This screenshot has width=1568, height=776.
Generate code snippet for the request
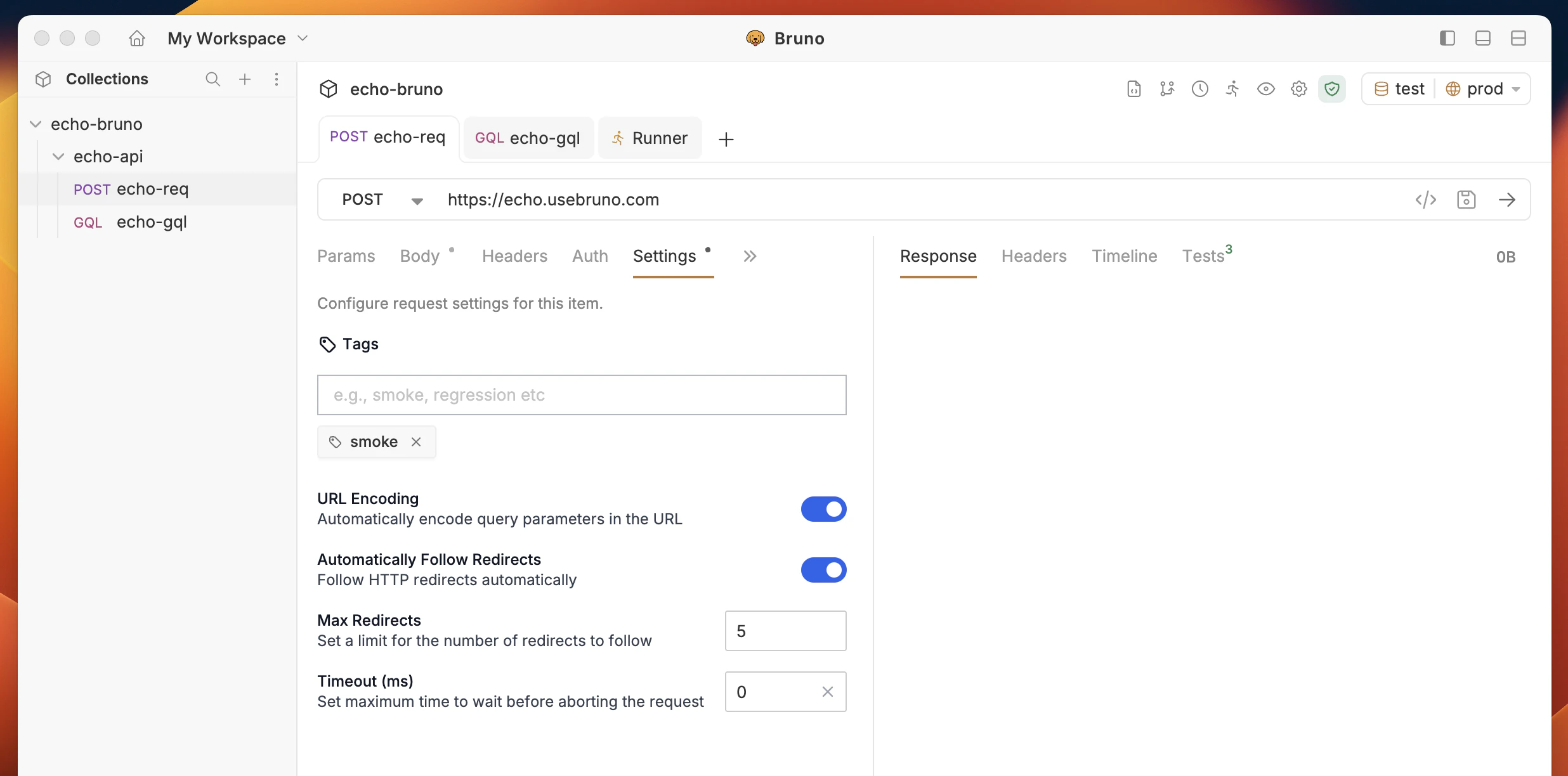point(1426,199)
